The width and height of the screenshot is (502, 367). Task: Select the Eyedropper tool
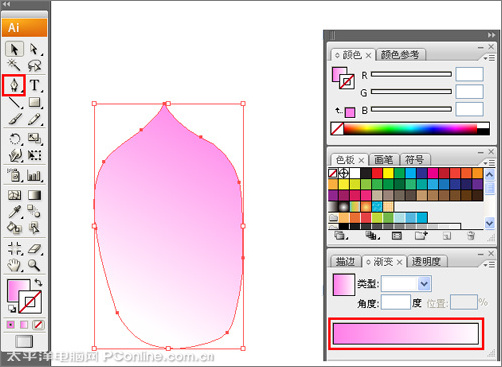[x=14, y=211]
